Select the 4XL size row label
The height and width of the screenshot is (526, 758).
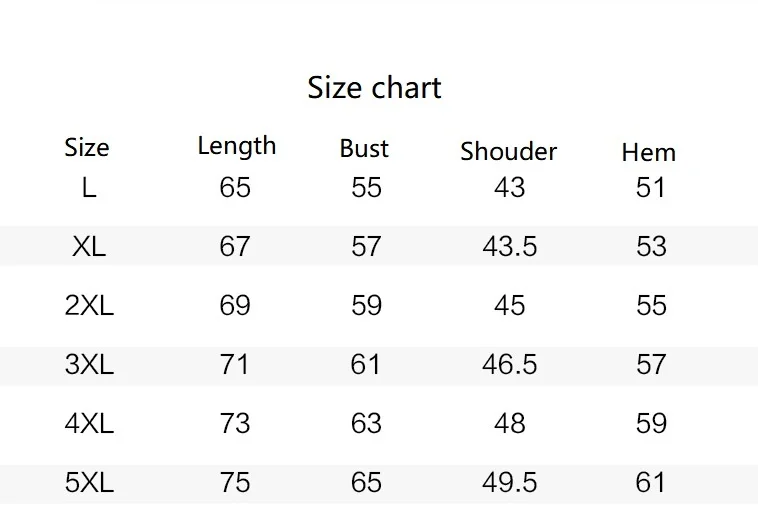point(89,423)
